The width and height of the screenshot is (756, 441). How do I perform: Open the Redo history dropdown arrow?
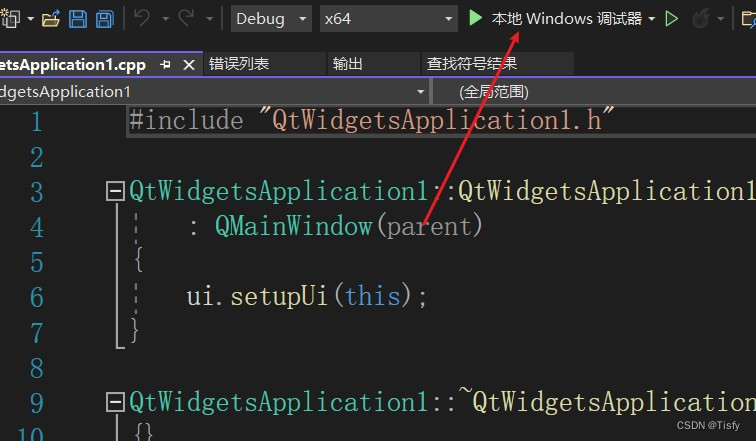pos(210,19)
